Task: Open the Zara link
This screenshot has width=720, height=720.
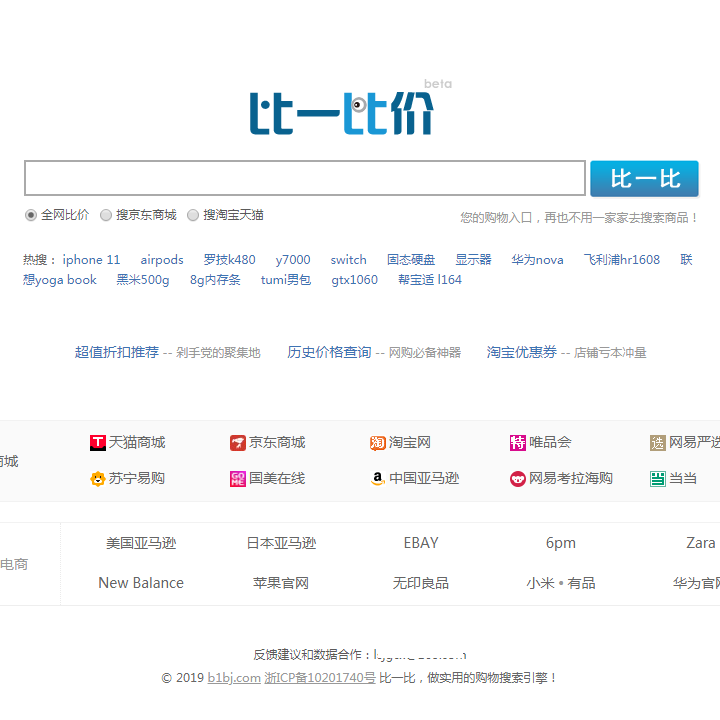Action: pyautogui.click(x=701, y=543)
